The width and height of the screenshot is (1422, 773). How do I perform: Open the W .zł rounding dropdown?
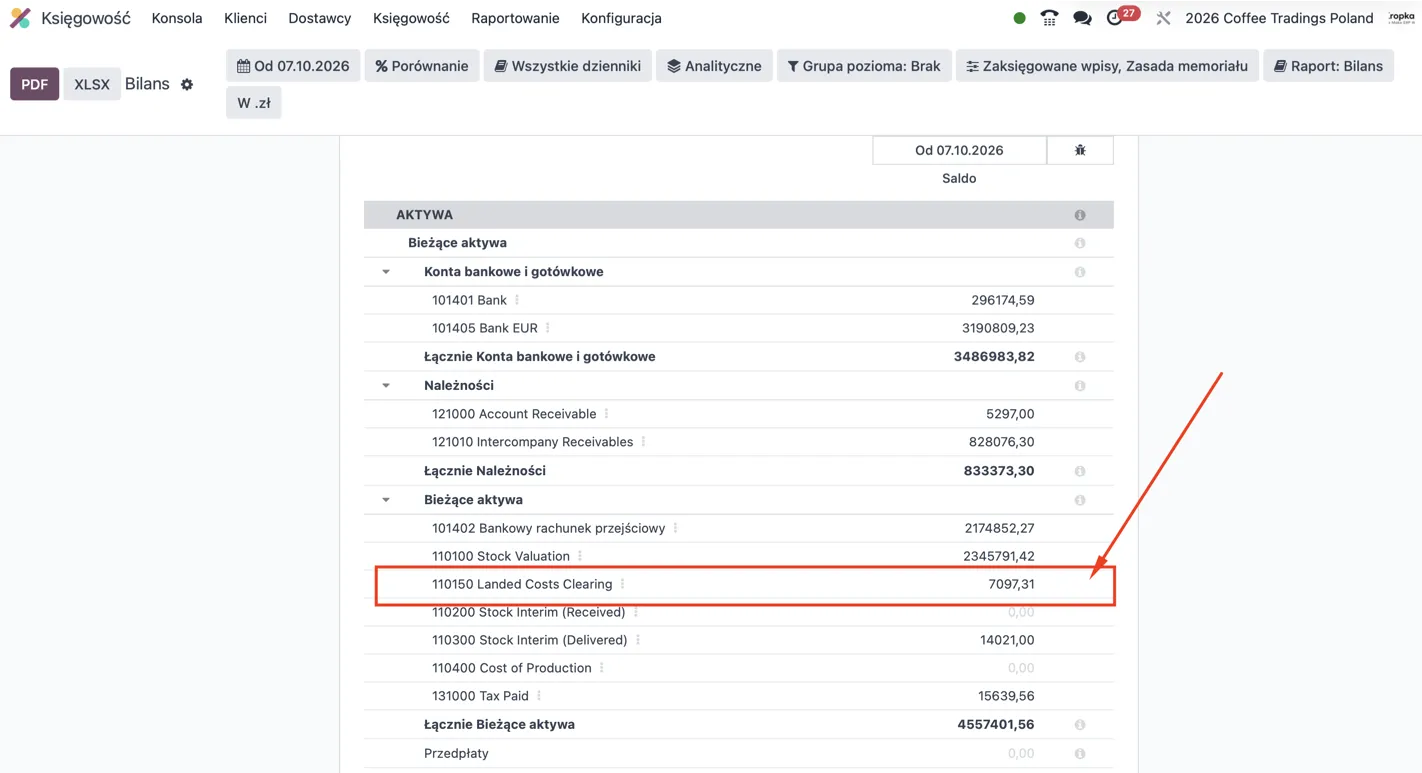tap(254, 103)
